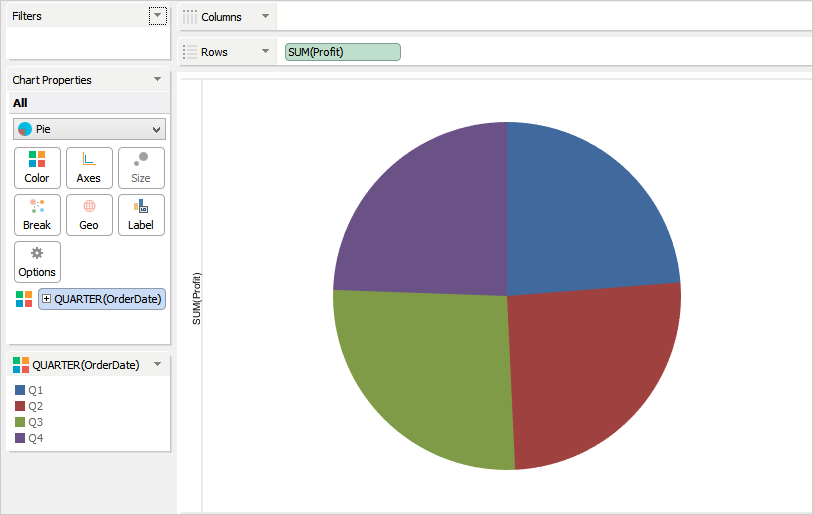Screen dimensions: 813x515
Task: Select the SUM(Profit) pill in Rows
Action: 343,52
